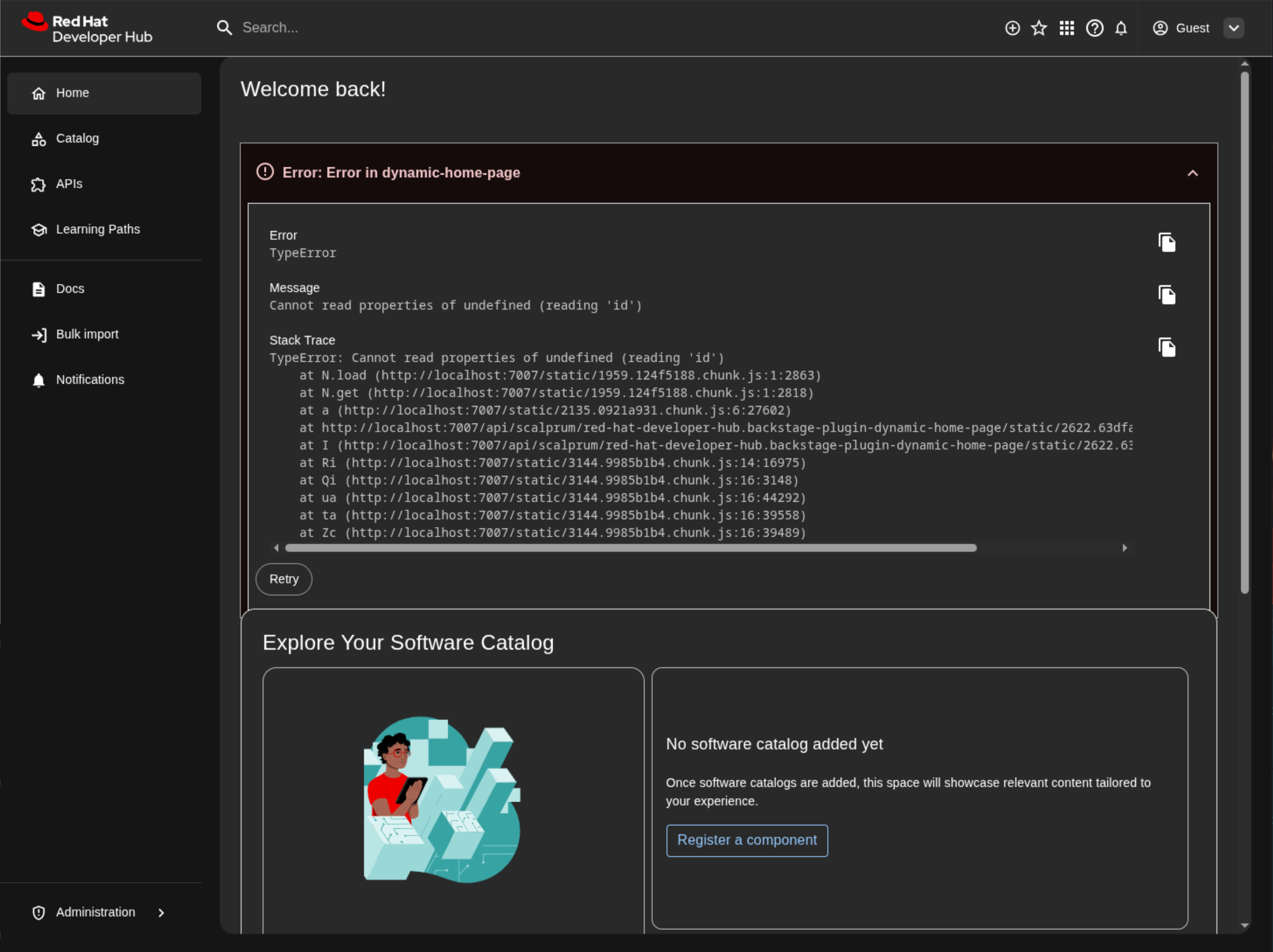Viewport: 1273px width, 952px height.
Task: Click Register a component button
Action: point(747,840)
